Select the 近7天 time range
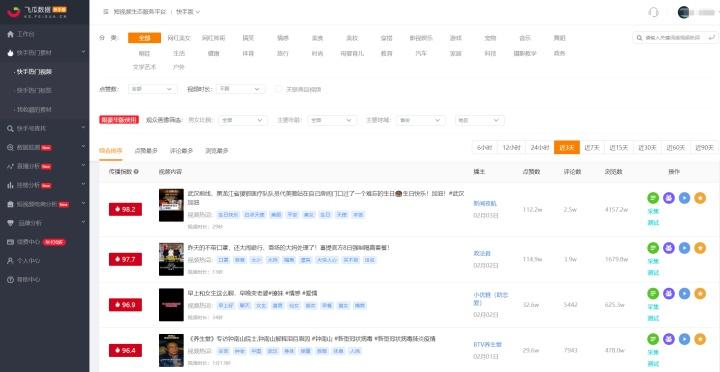720x372 pixels. (x=592, y=147)
